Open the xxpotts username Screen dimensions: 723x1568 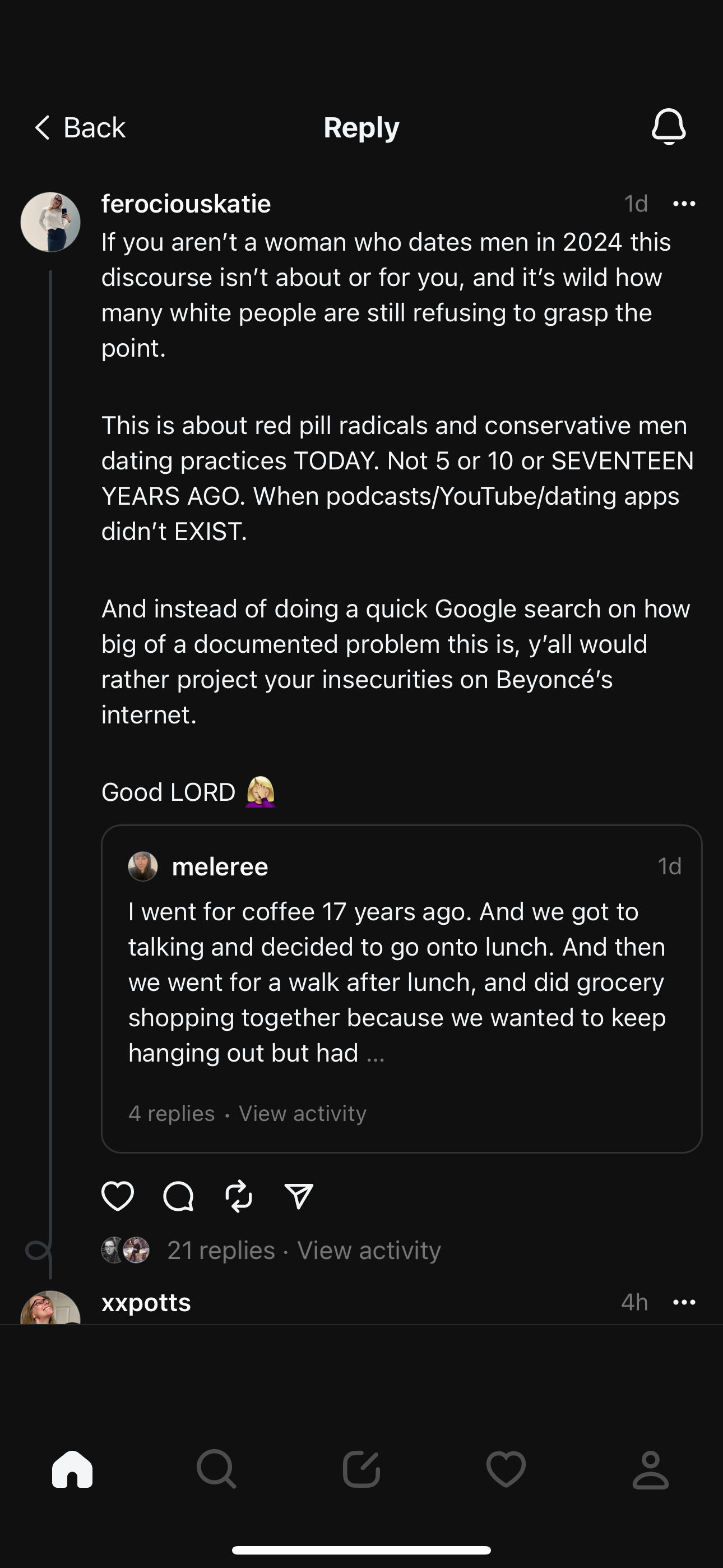(146, 1303)
